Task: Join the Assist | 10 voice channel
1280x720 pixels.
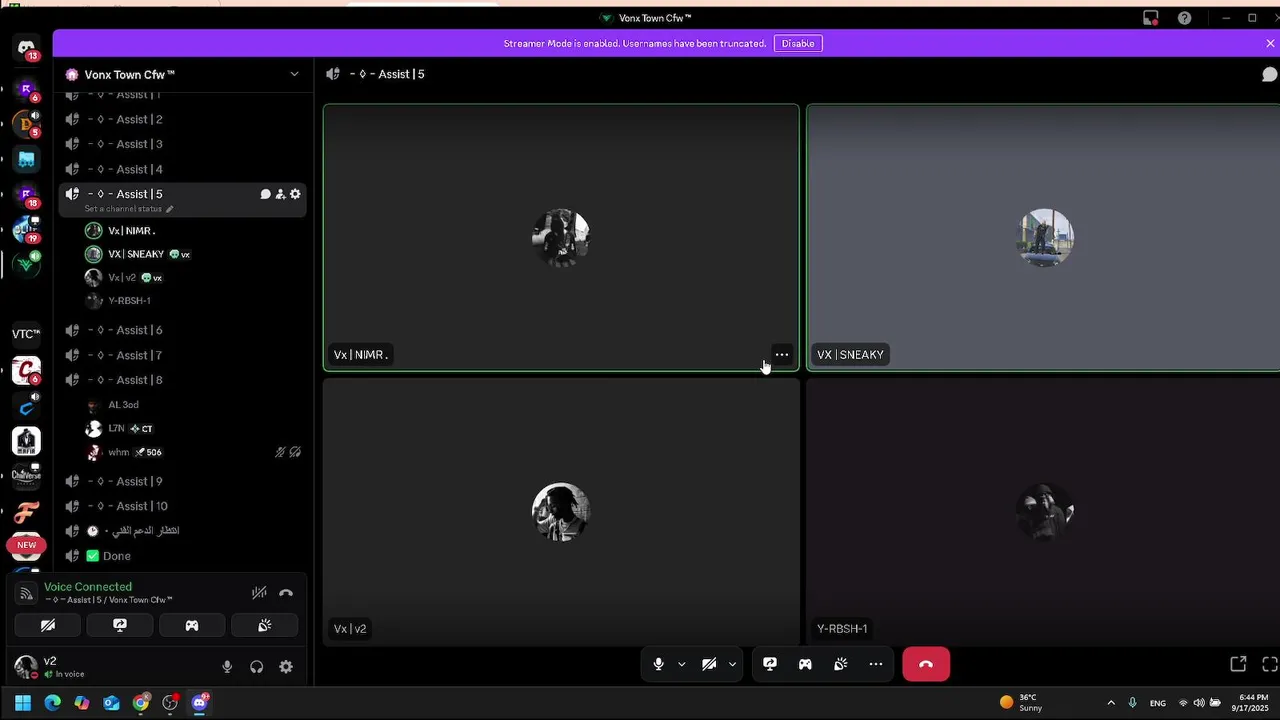Action: (x=183, y=506)
